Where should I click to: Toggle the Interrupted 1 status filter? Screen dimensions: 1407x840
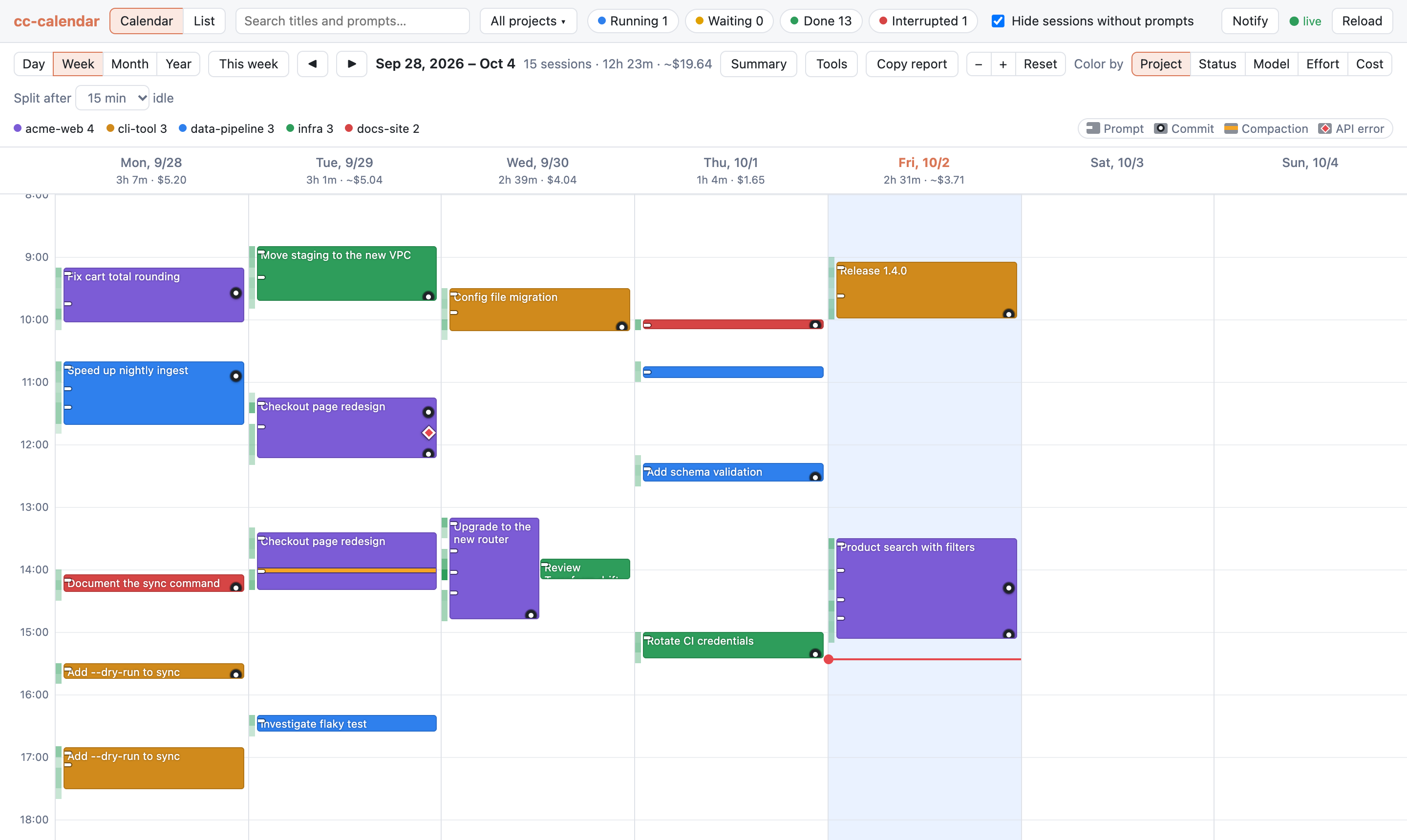pyautogui.click(x=923, y=21)
